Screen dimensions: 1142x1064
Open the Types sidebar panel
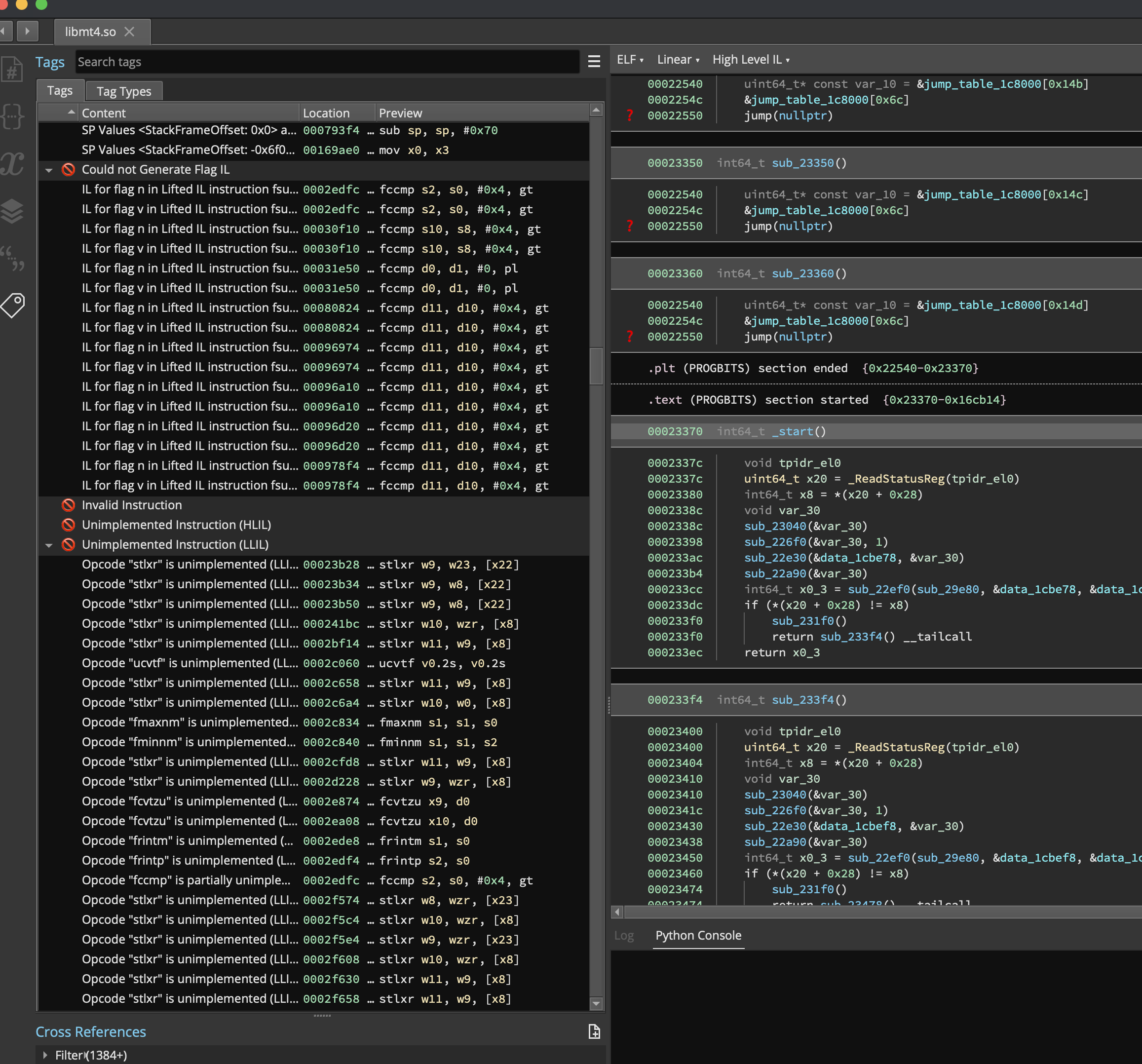pos(13,116)
